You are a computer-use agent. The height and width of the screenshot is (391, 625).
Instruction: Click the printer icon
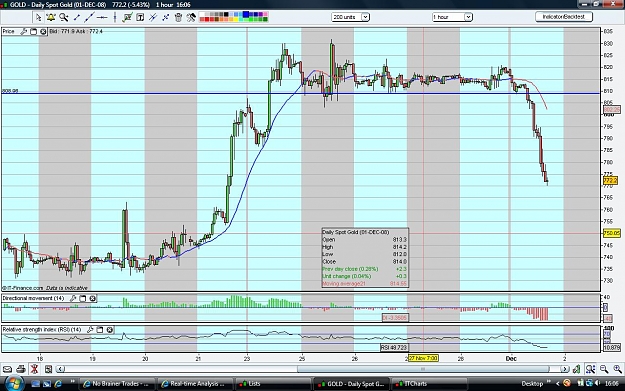tap(21, 369)
